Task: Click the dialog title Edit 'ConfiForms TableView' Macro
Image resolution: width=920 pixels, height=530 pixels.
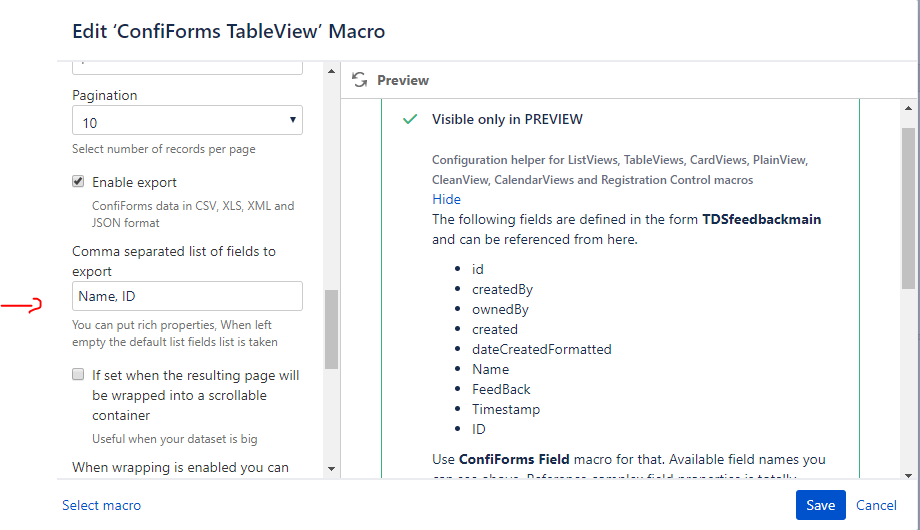Action: pyautogui.click(x=229, y=31)
